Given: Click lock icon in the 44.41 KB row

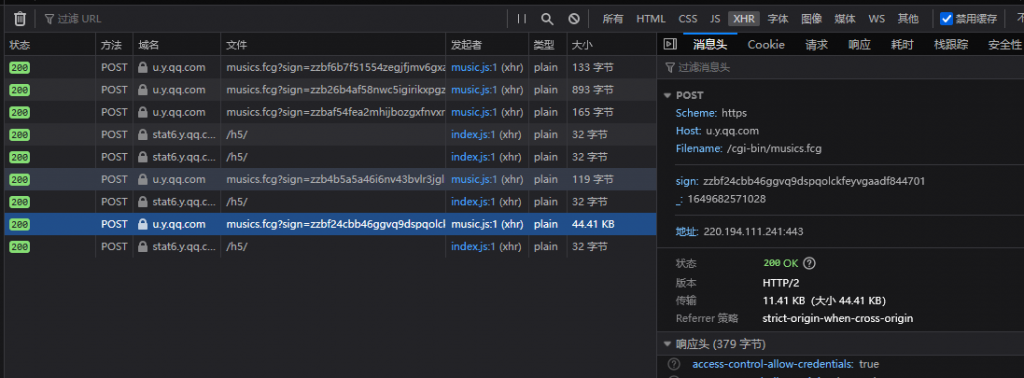Looking at the screenshot, I should click(x=143, y=224).
